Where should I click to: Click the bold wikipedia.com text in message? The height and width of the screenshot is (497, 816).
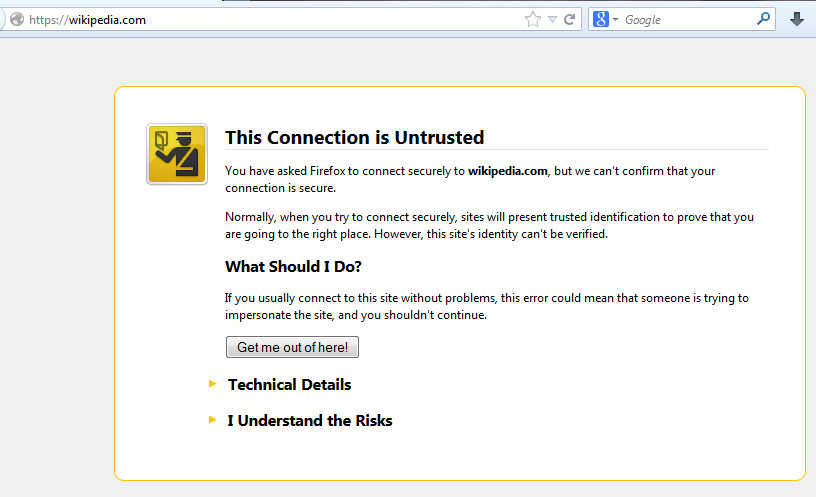point(507,171)
